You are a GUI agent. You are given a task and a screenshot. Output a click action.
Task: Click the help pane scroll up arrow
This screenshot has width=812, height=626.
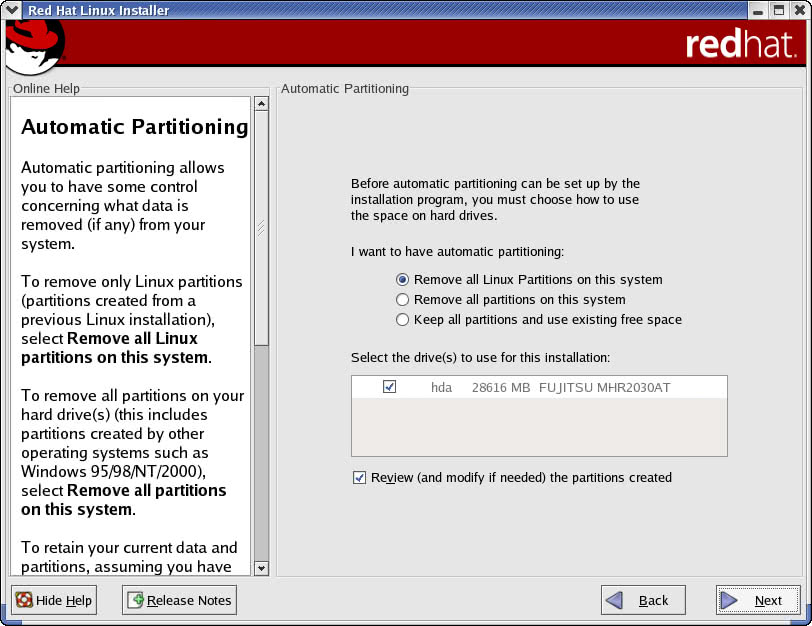[x=262, y=104]
